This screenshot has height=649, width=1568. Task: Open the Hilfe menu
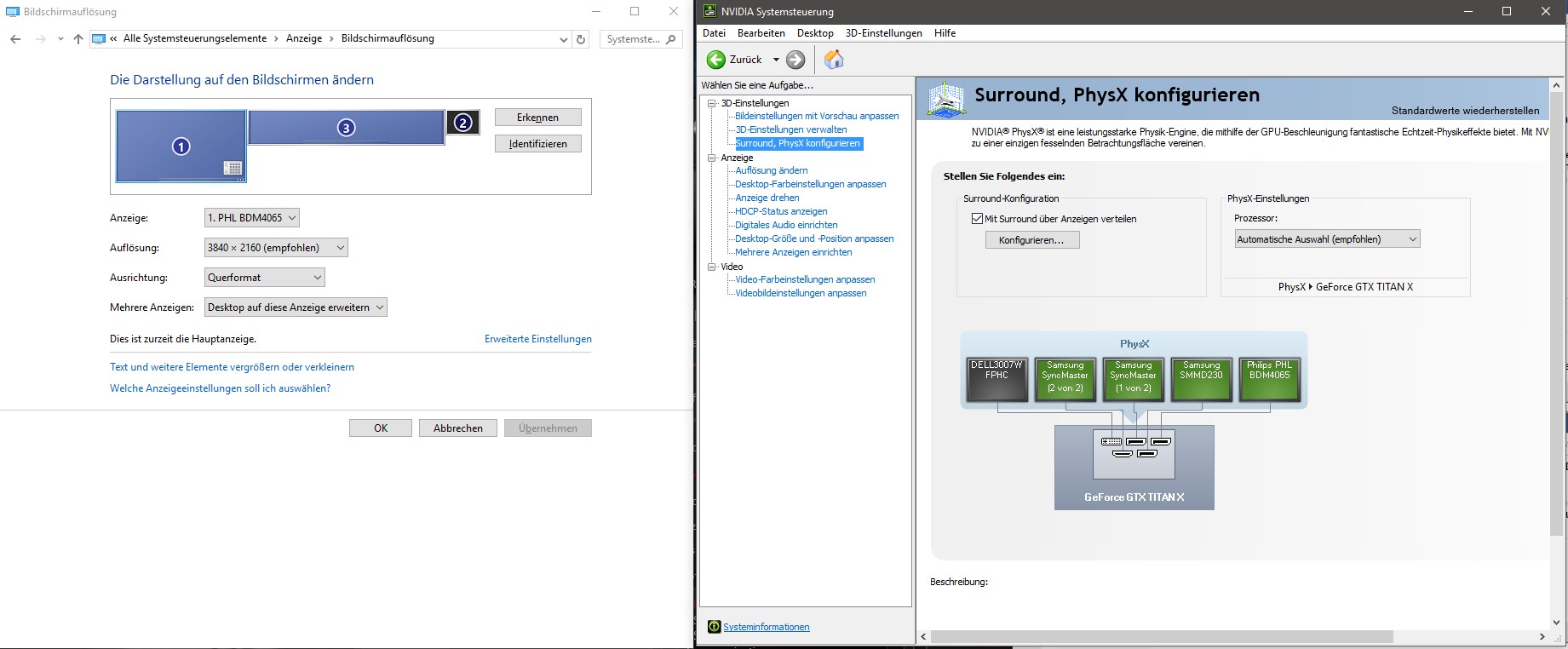click(945, 33)
